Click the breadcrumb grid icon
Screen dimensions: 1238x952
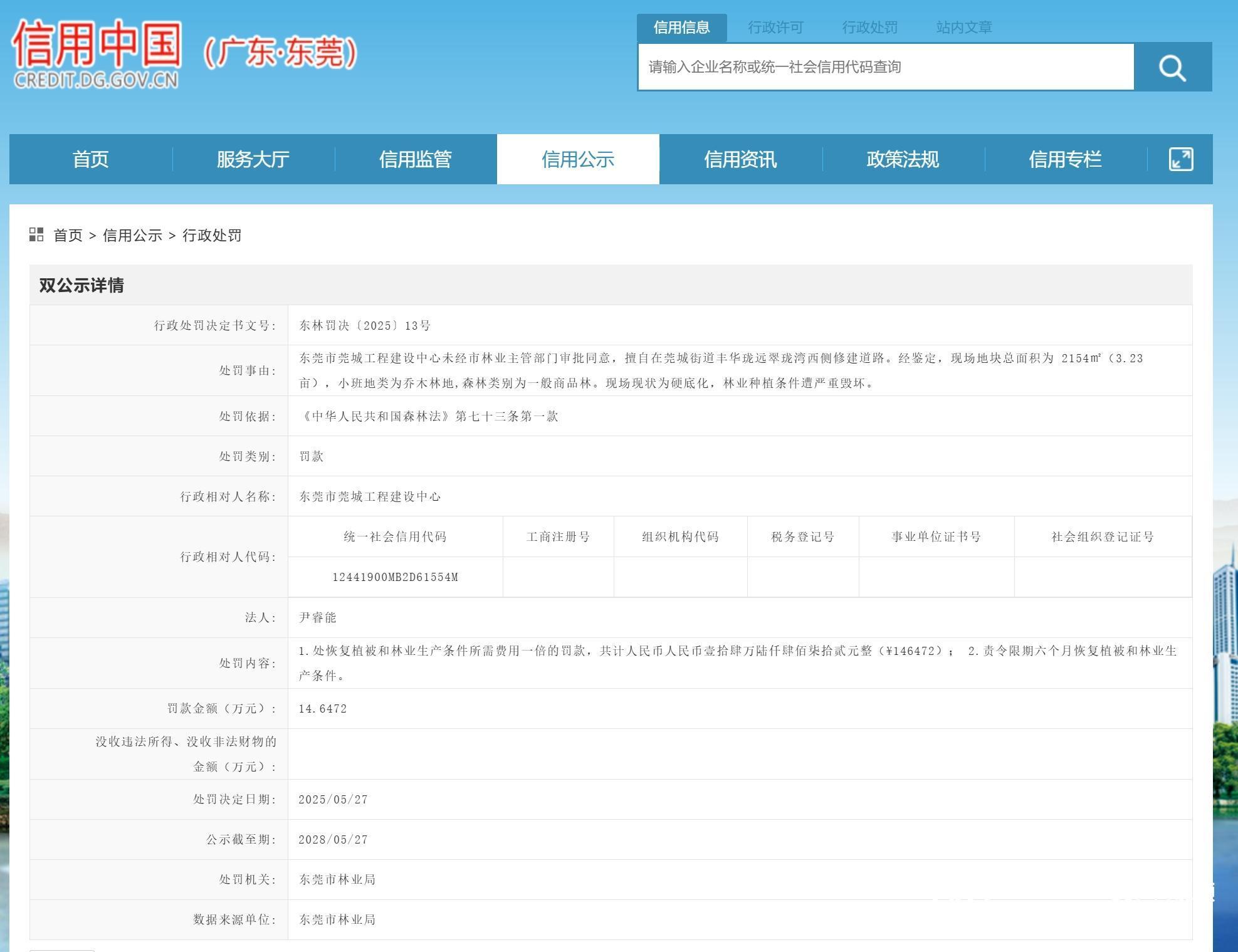36,235
